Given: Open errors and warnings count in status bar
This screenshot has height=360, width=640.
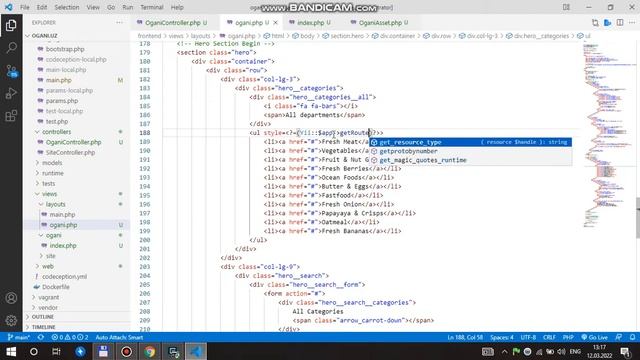Looking at the screenshot, I should (70, 338).
